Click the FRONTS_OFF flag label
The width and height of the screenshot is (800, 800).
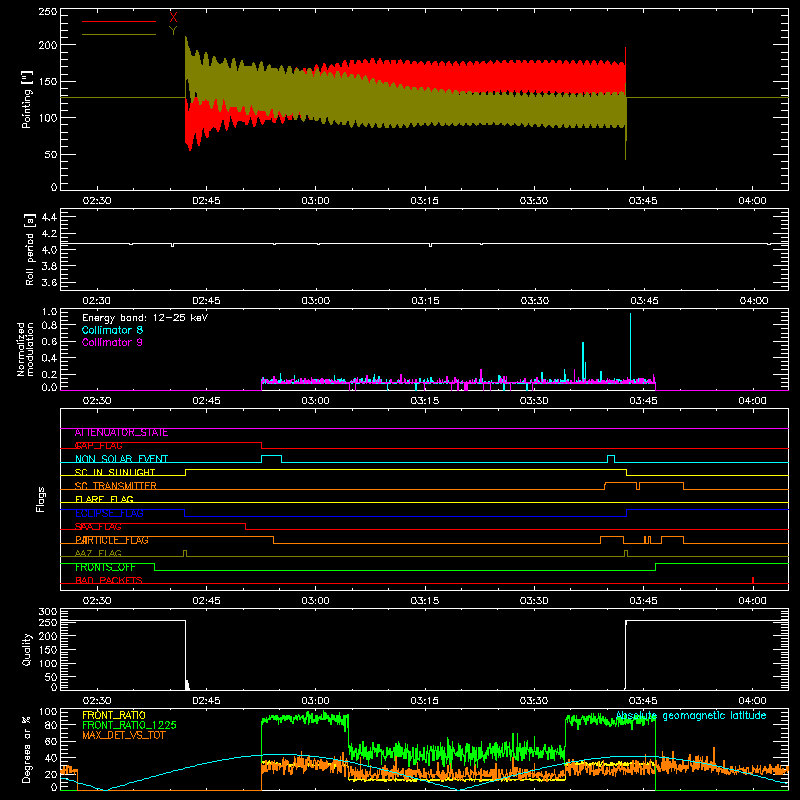[x=105, y=567]
